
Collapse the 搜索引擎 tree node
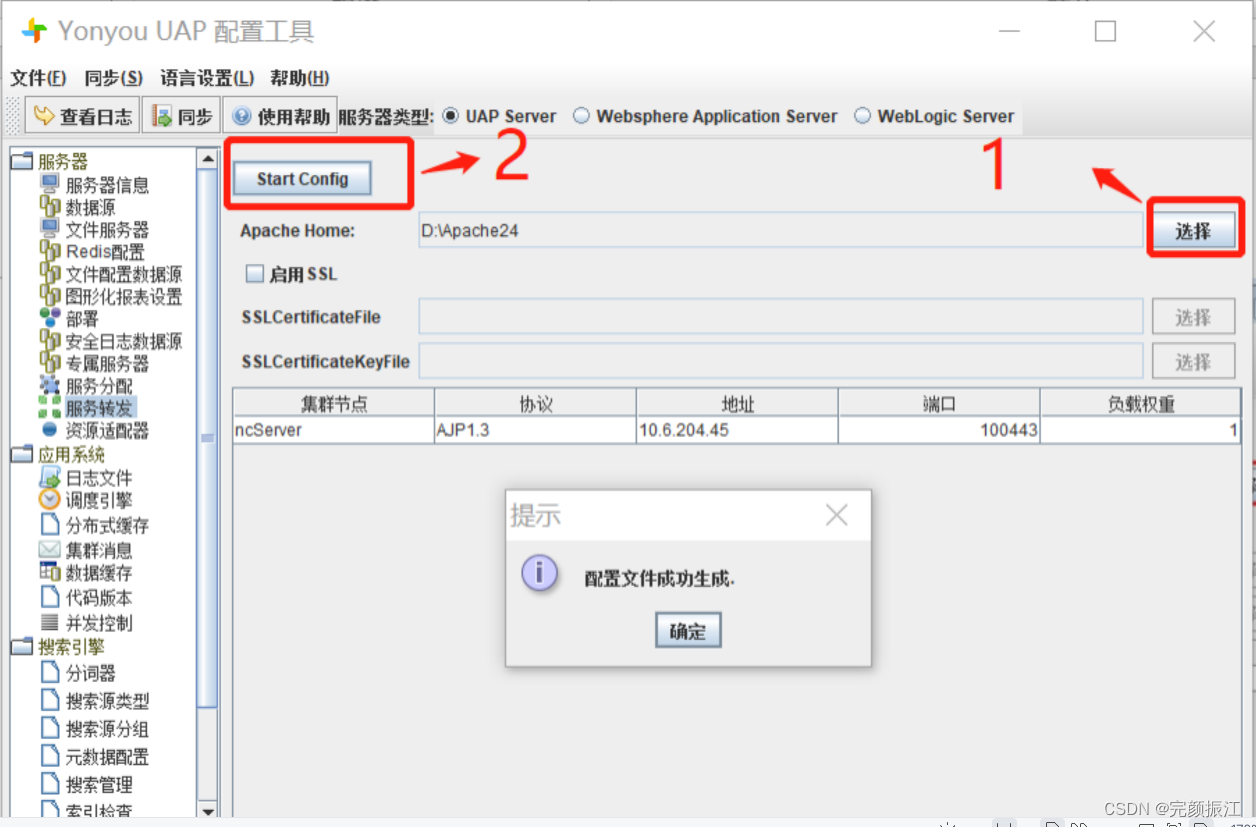(x=22, y=644)
